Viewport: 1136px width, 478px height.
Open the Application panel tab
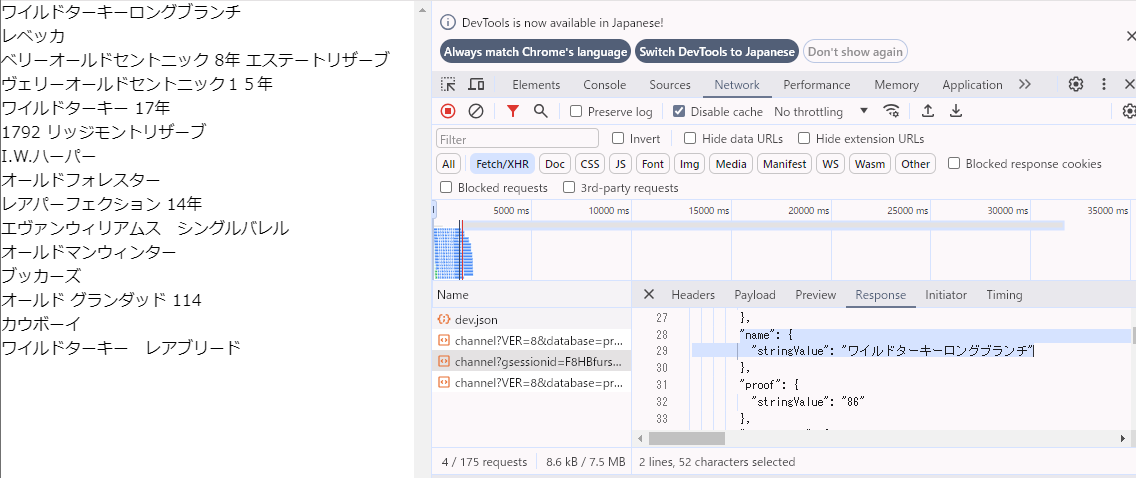(972, 85)
